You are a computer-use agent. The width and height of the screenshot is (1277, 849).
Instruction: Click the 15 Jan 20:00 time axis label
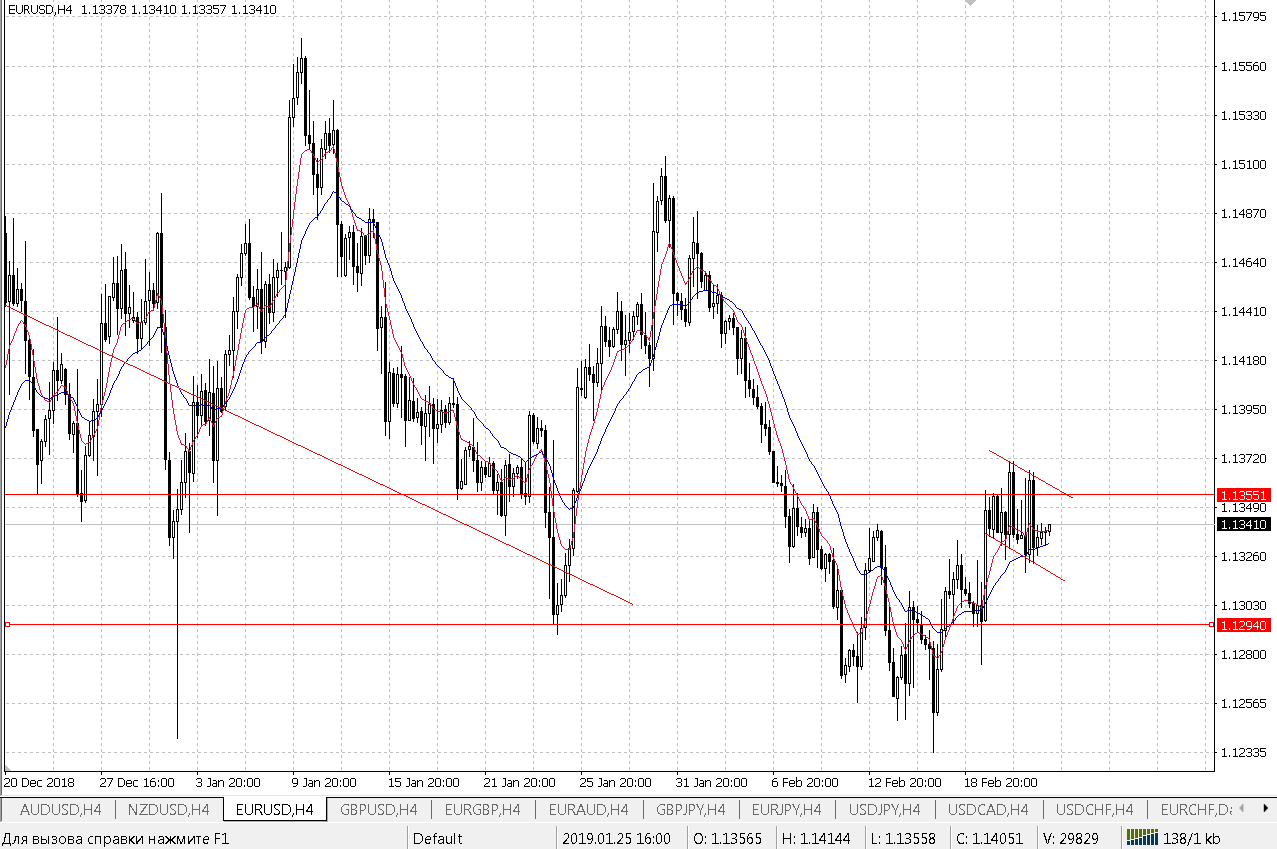[424, 782]
